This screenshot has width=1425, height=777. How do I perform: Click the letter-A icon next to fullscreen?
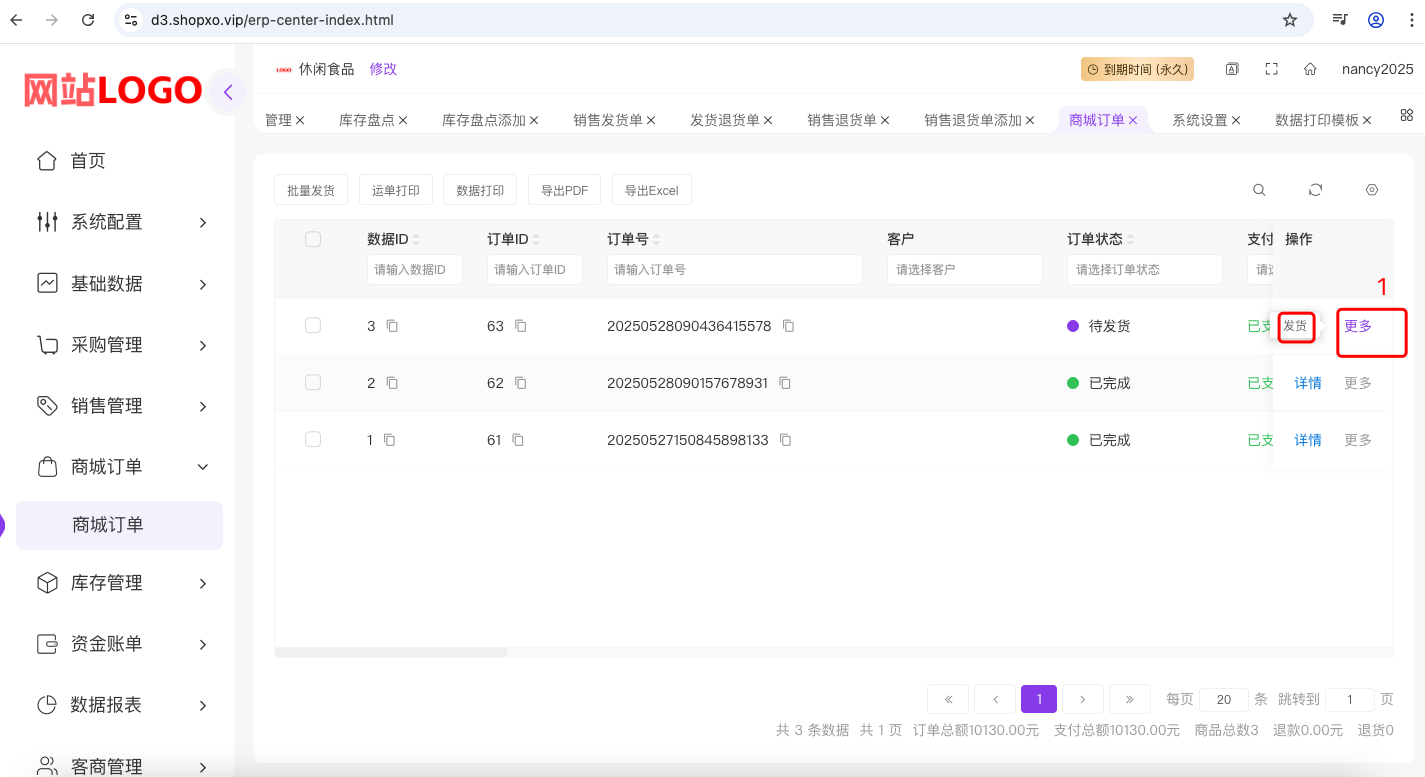(x=1233, y=69)
